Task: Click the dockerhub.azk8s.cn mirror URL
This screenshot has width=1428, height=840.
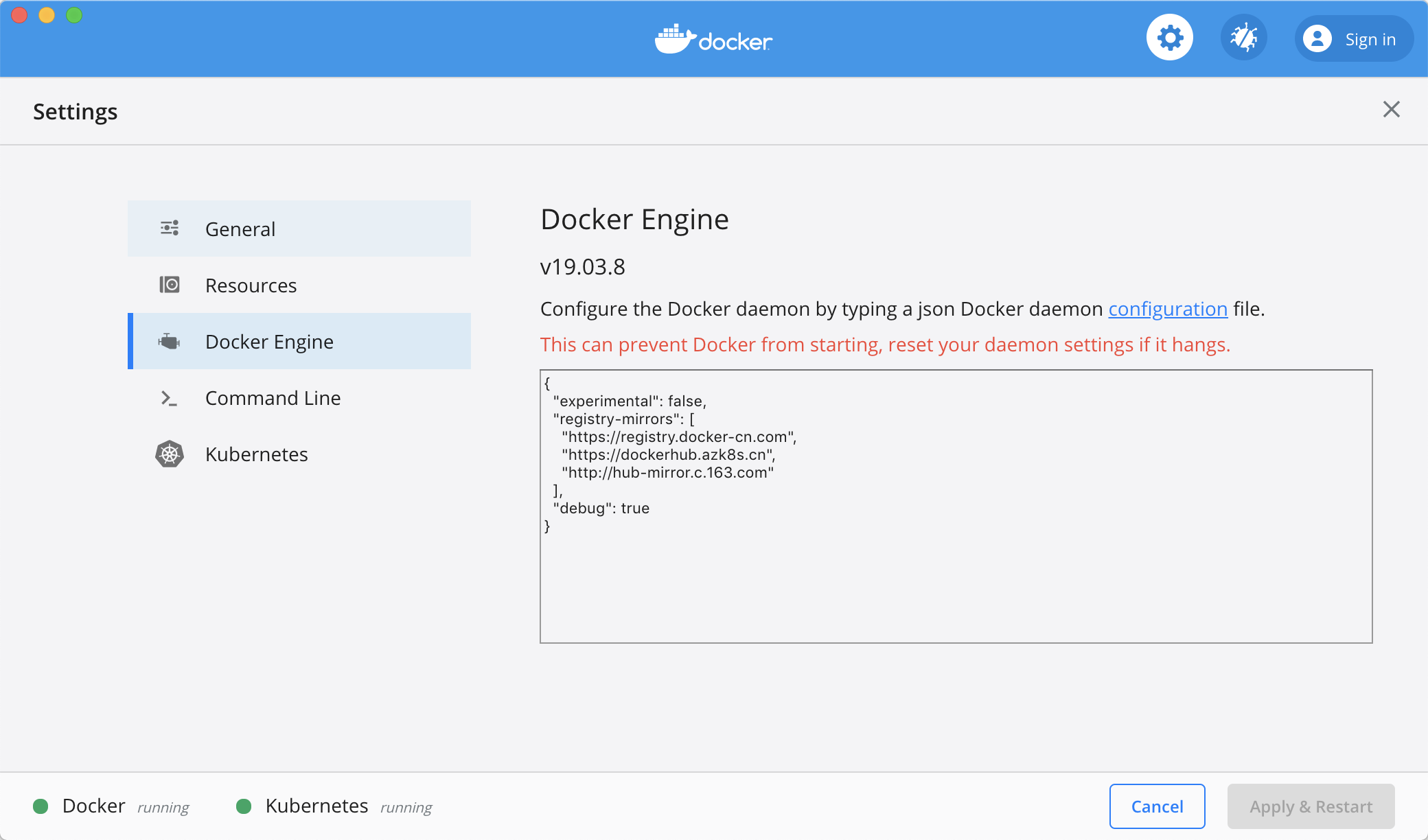Action: tap(668, 454)
